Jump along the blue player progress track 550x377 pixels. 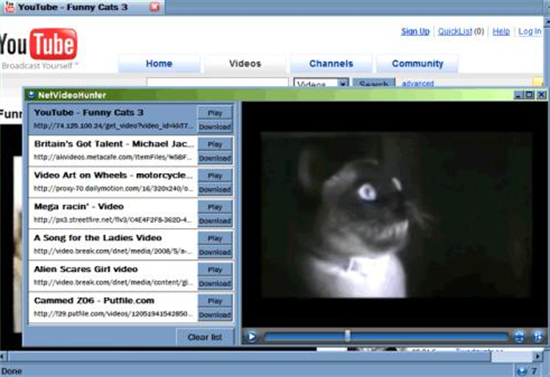(x=386, y=337)
